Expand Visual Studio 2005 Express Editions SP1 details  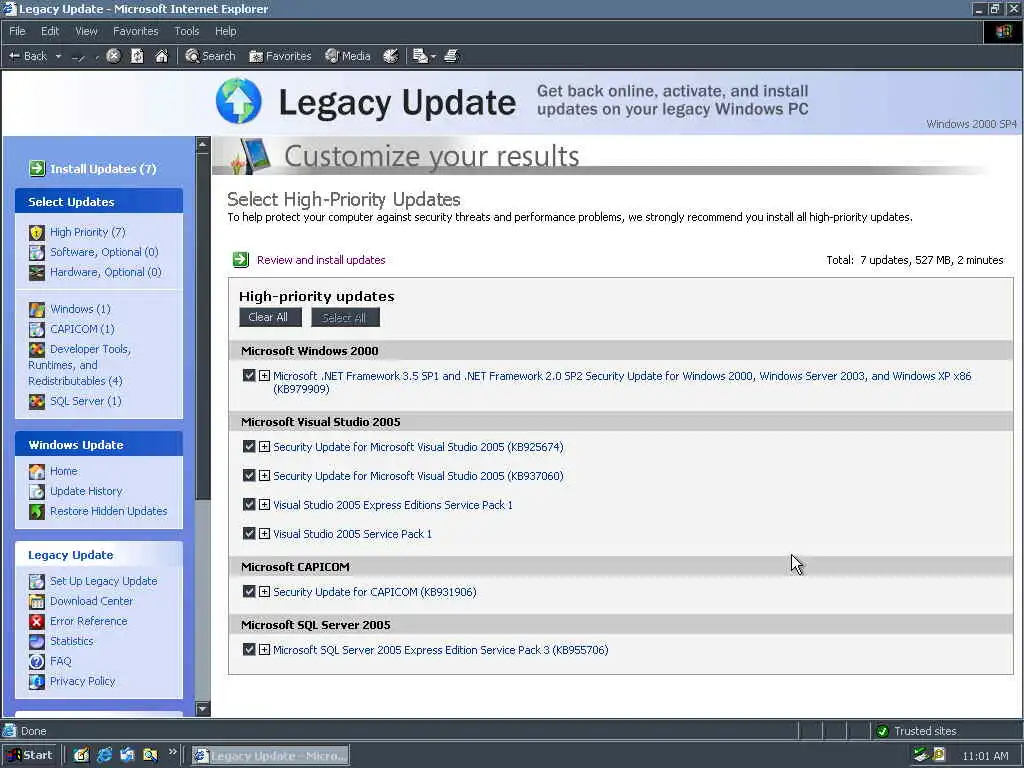coord(264,505)
